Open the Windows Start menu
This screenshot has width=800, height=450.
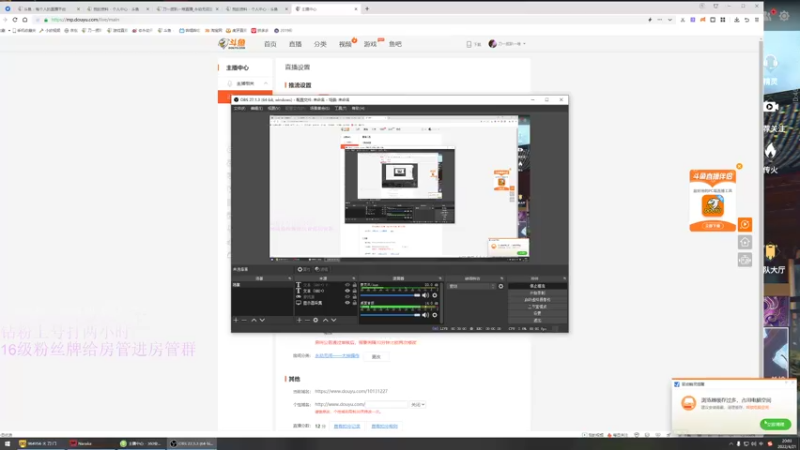(x=7, y=443)
